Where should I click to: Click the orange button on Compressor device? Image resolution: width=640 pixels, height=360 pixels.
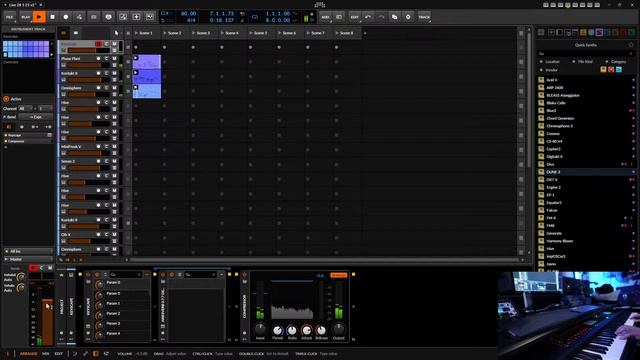click(338, 275)
